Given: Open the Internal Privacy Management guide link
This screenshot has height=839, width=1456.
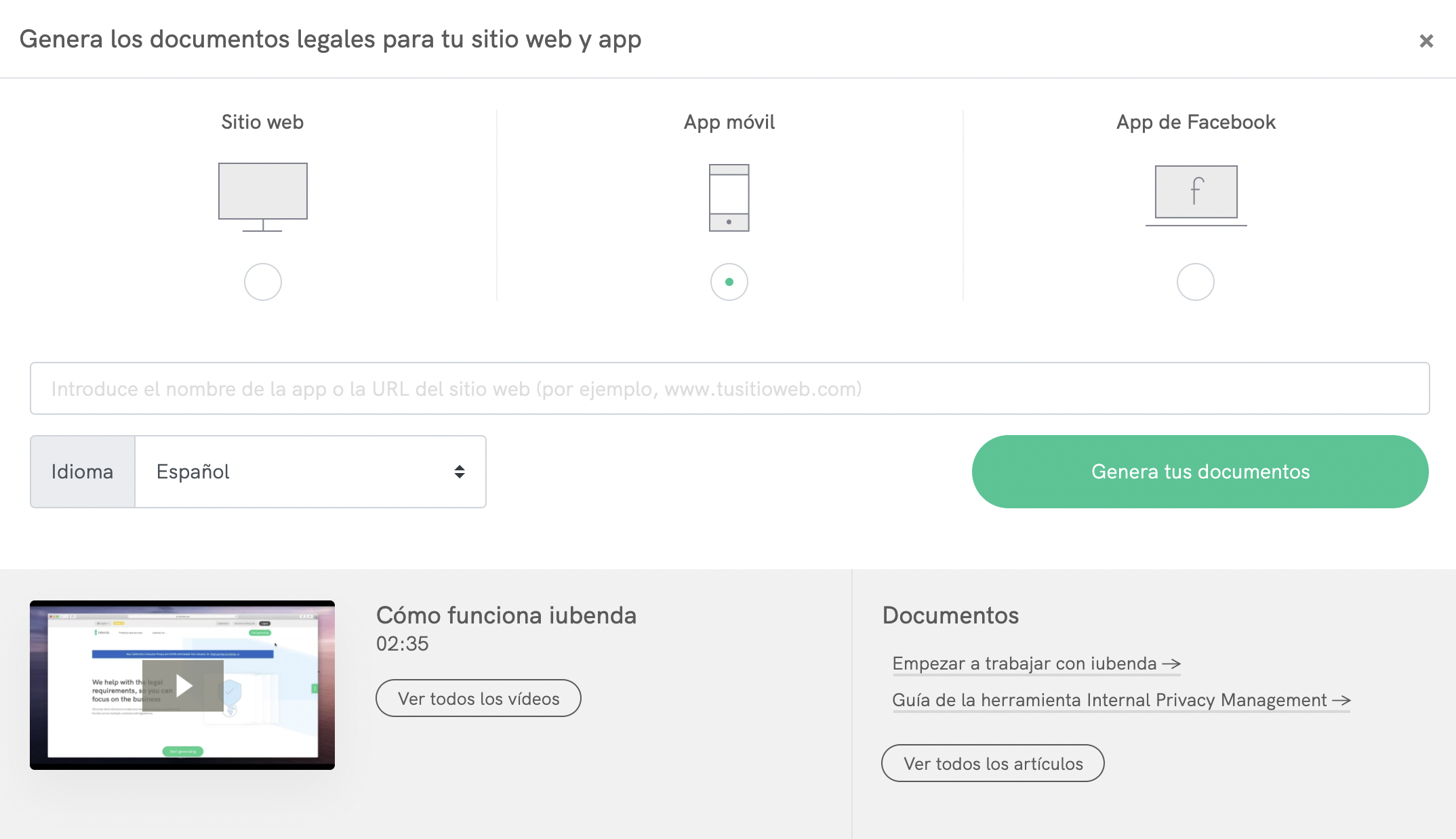Looking at the screenshot, I should (1120, 700).
